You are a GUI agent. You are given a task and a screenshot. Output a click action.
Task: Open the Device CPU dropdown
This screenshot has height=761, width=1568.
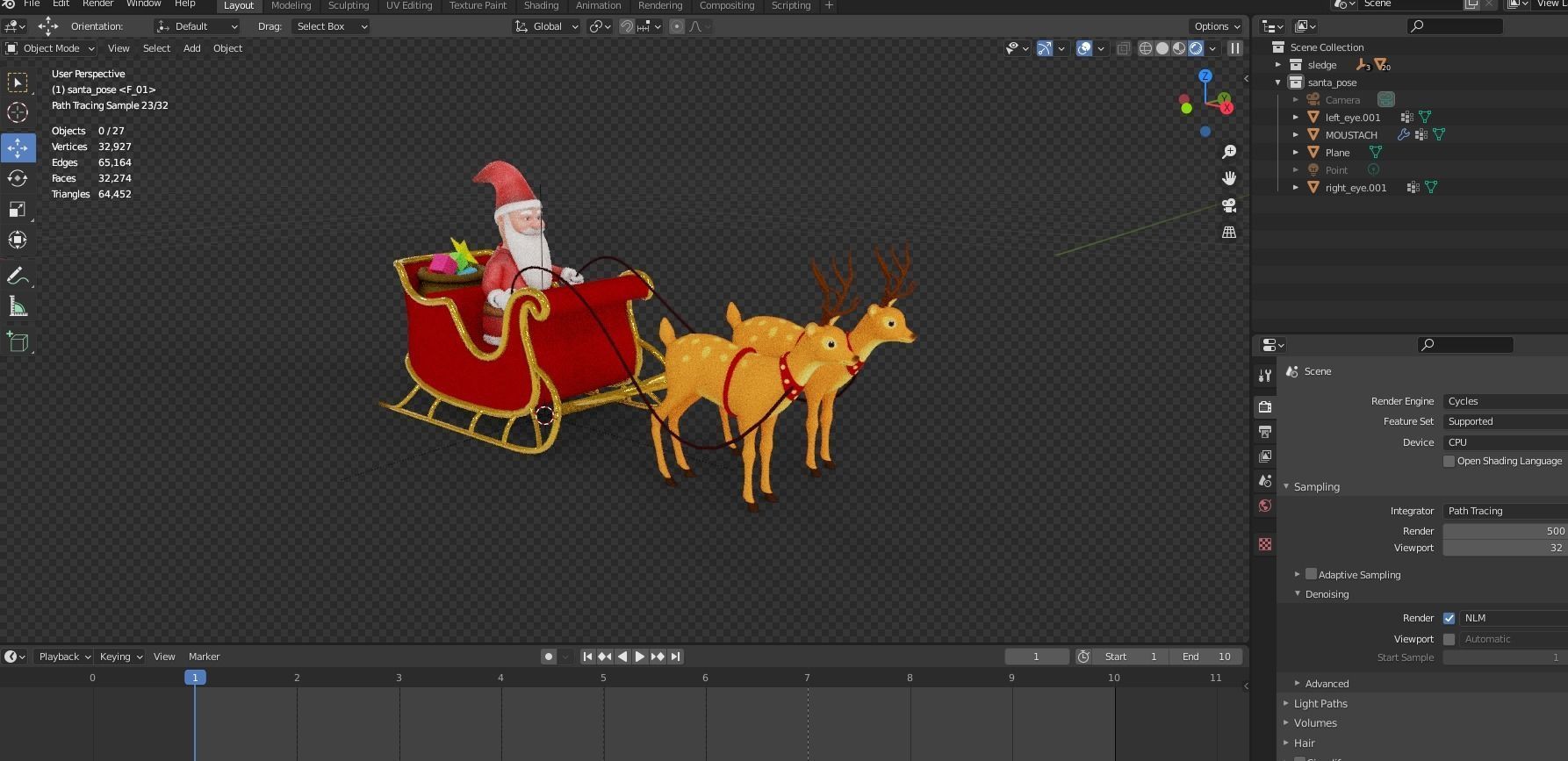coord(1505,442)
